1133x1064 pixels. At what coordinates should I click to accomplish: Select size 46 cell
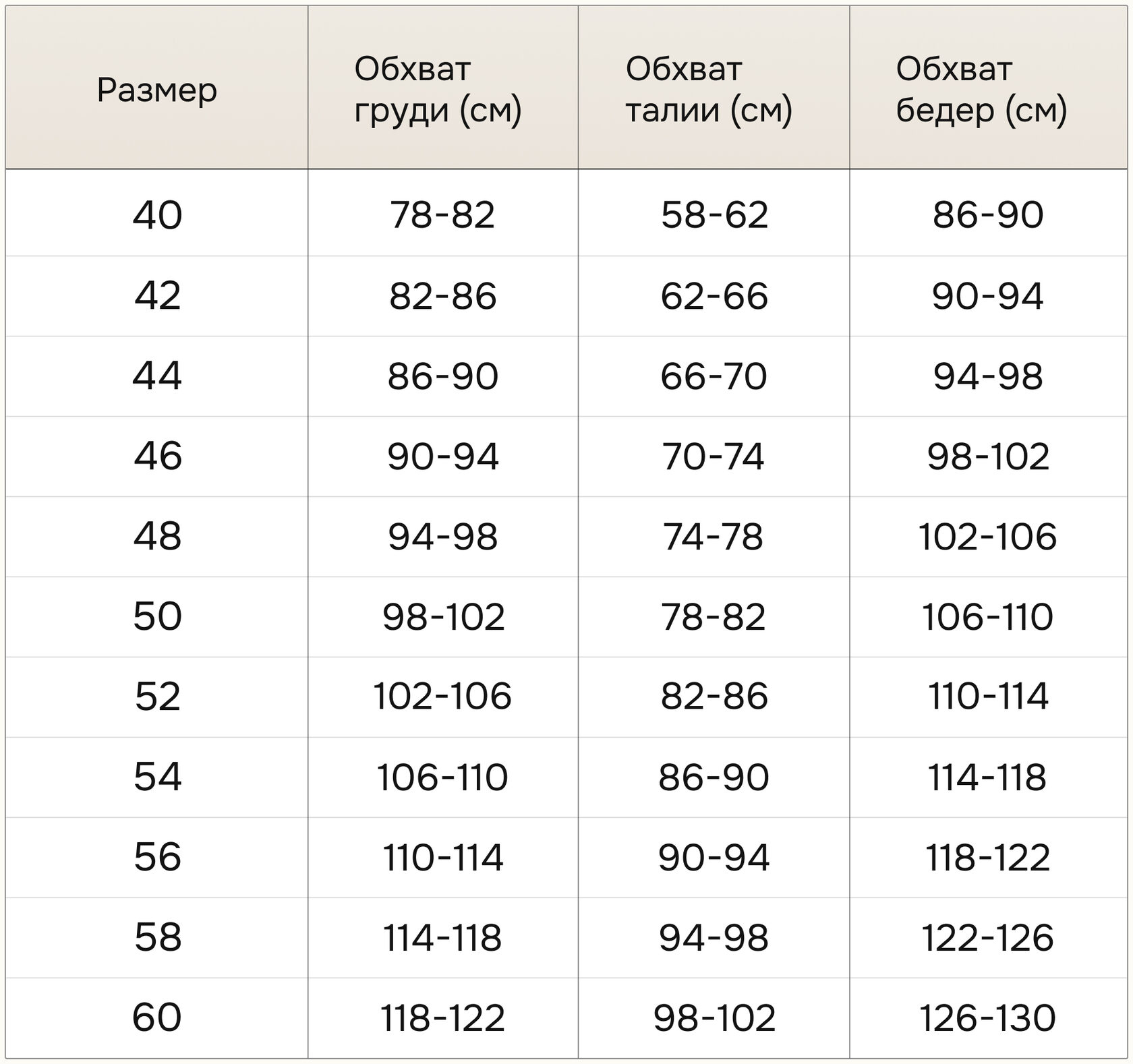point(157,456)
